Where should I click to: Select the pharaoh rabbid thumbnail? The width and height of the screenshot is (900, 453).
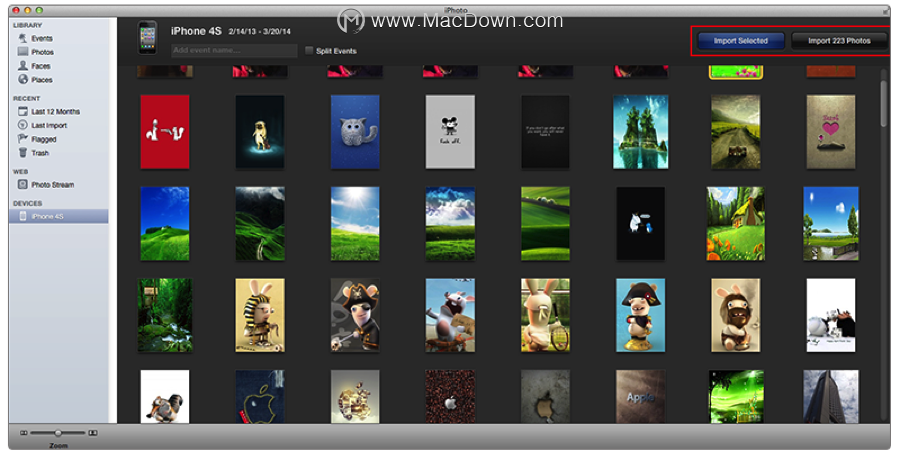coord(260,315)
